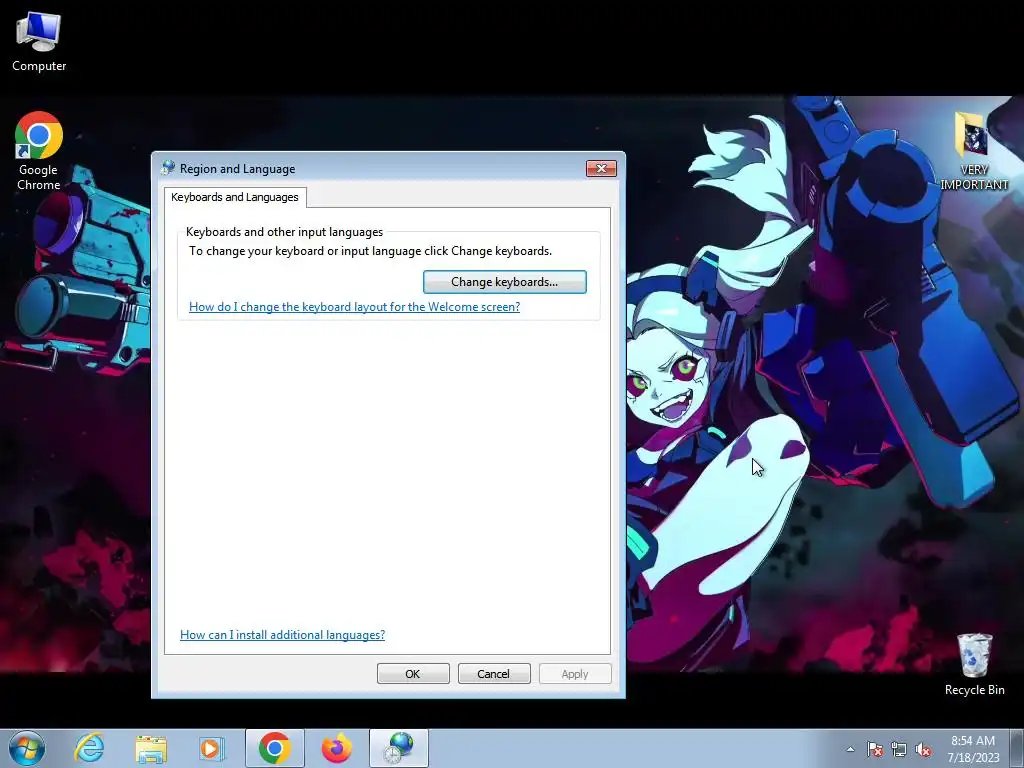Show hidden system tray icons
The width and height of the screenshot is (1024, 768).
[x=850, y=749]
